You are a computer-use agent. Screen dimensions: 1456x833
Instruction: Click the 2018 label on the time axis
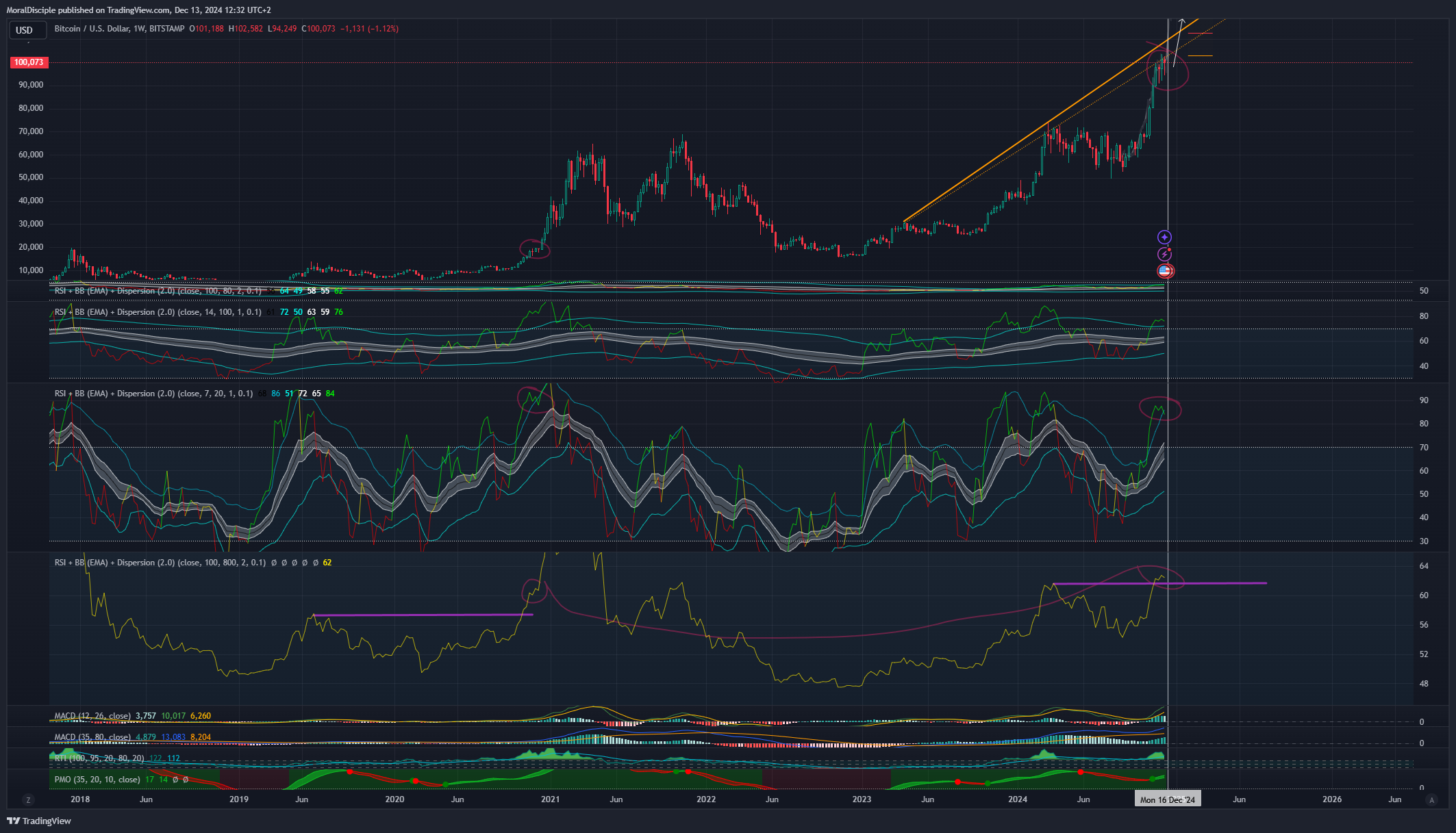pyautogui.click(x=80, y=799)
